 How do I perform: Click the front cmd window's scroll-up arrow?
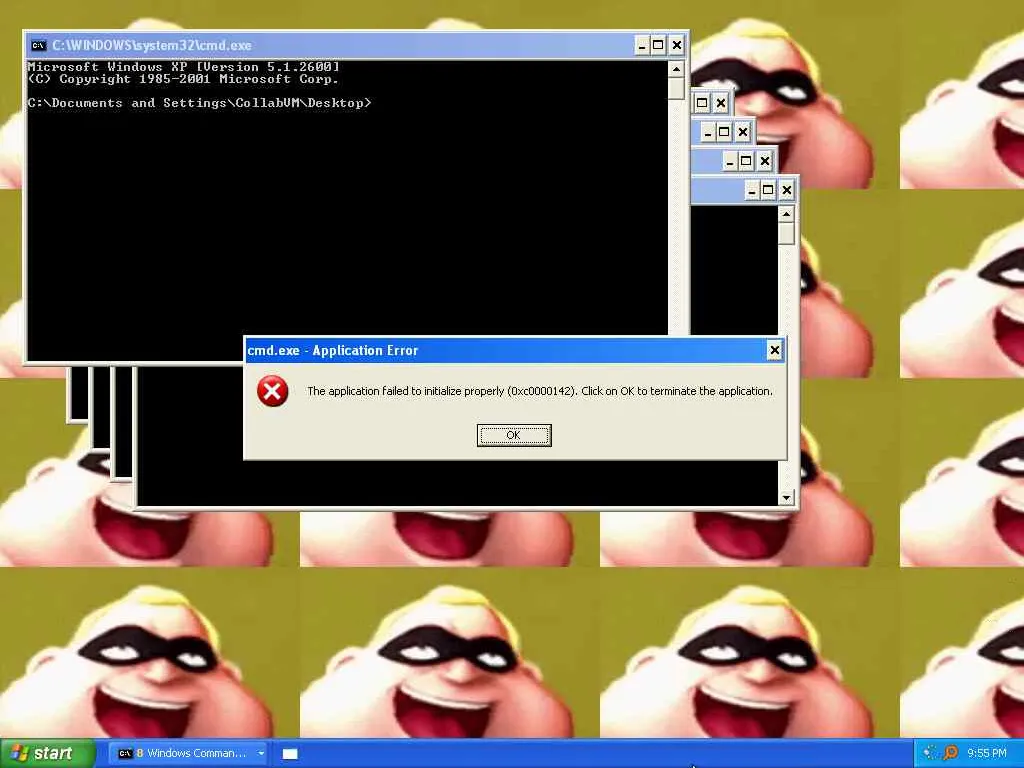point(676,69)
